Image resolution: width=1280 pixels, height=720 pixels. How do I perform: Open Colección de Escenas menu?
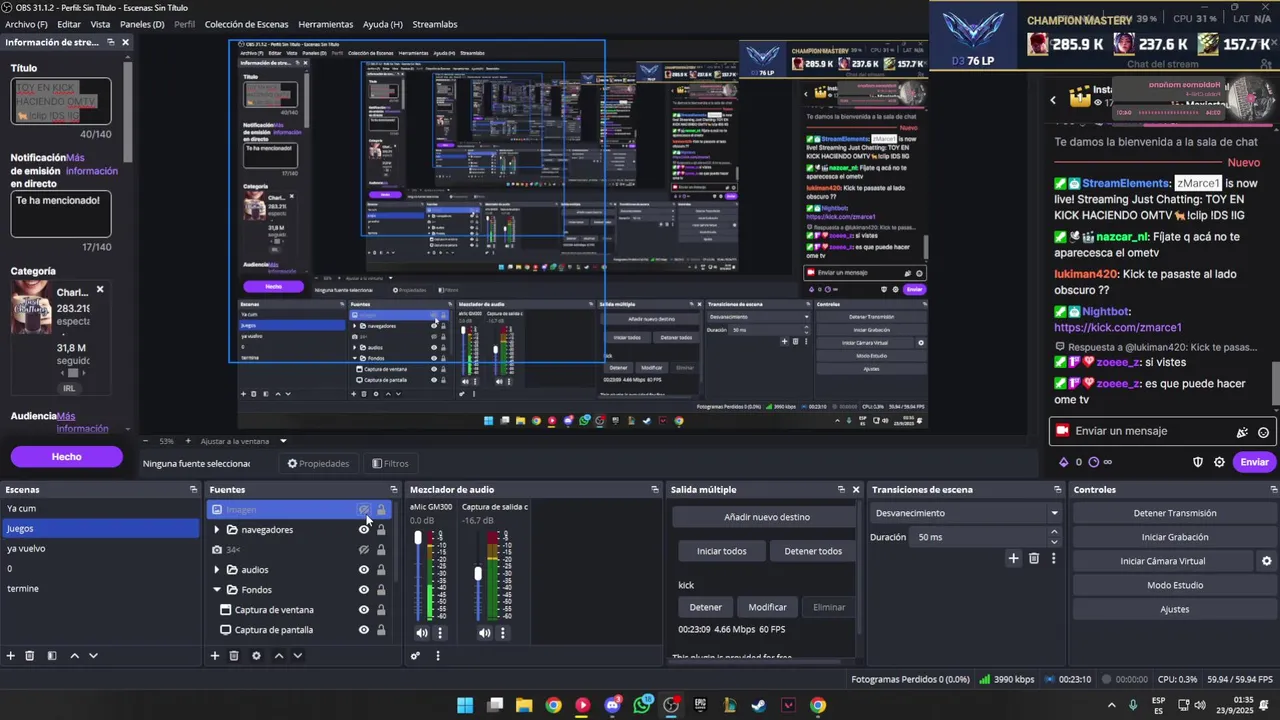245,24
